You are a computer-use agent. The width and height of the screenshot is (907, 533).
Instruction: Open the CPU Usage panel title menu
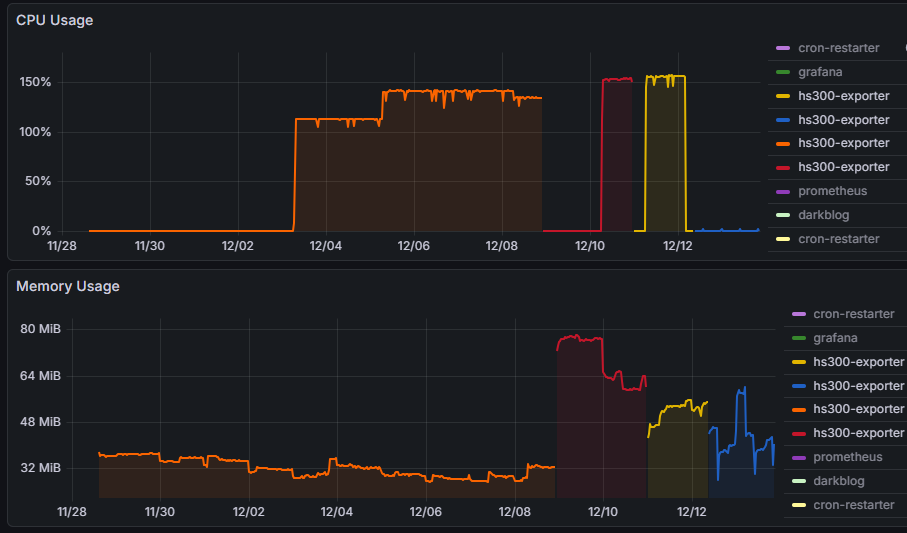coord(55,20)
